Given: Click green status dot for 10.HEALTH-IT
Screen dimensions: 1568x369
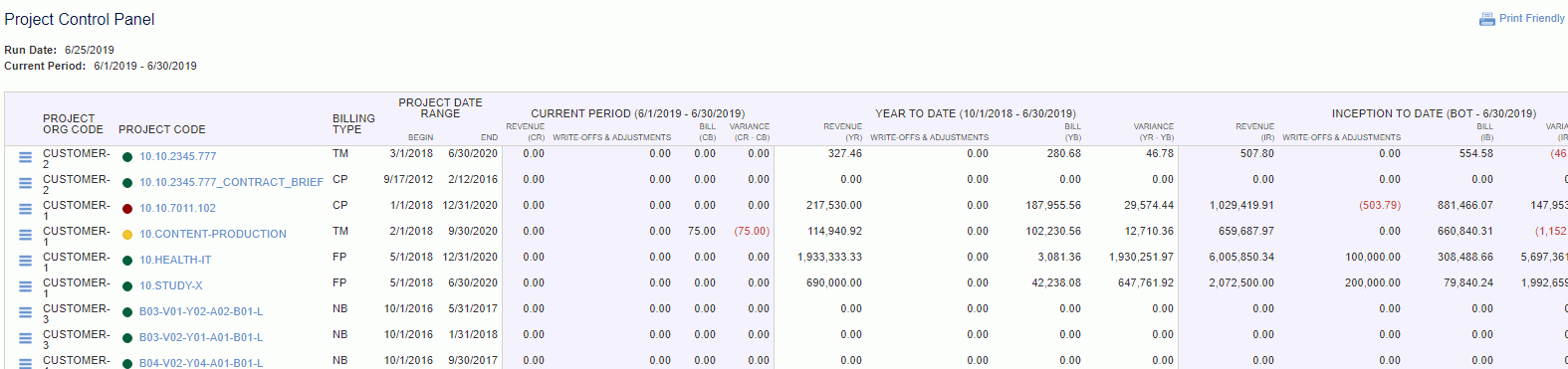Looking at the screenshot, I should coord(127,261).
